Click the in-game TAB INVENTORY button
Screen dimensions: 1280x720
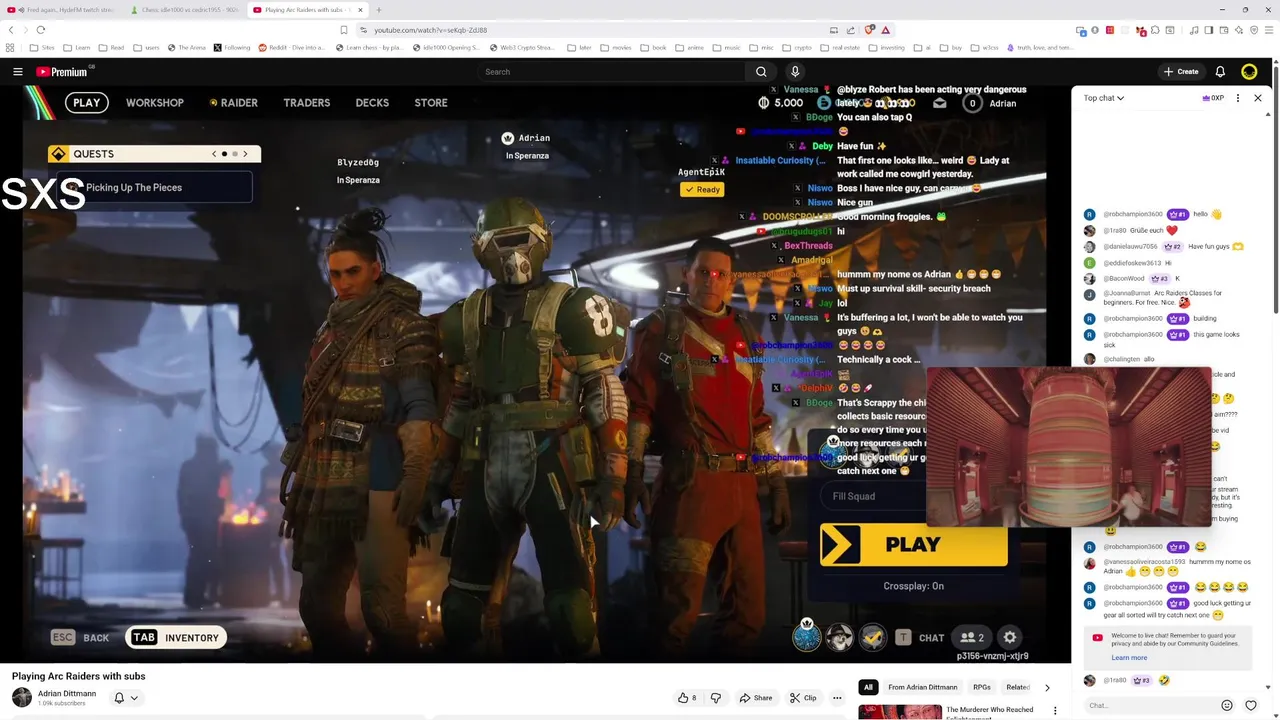pos(175,638)
